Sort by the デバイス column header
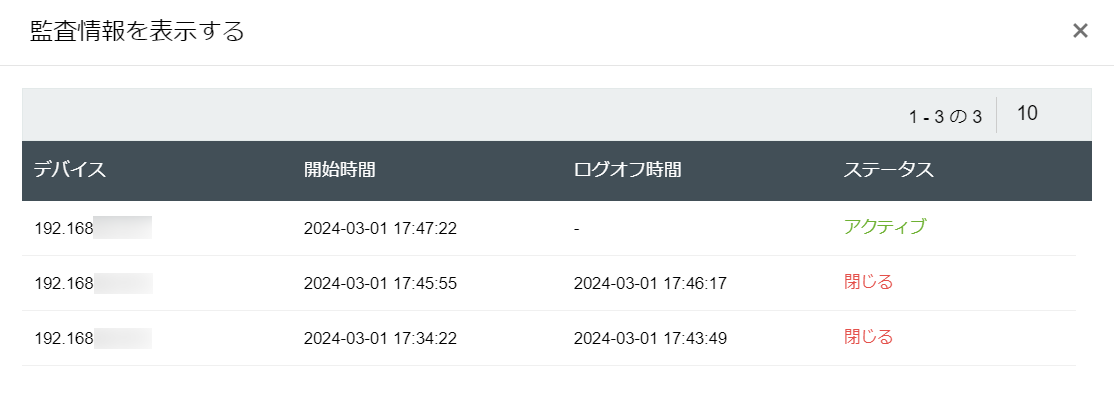This screenshot has width=1114, height=417. 70,170
